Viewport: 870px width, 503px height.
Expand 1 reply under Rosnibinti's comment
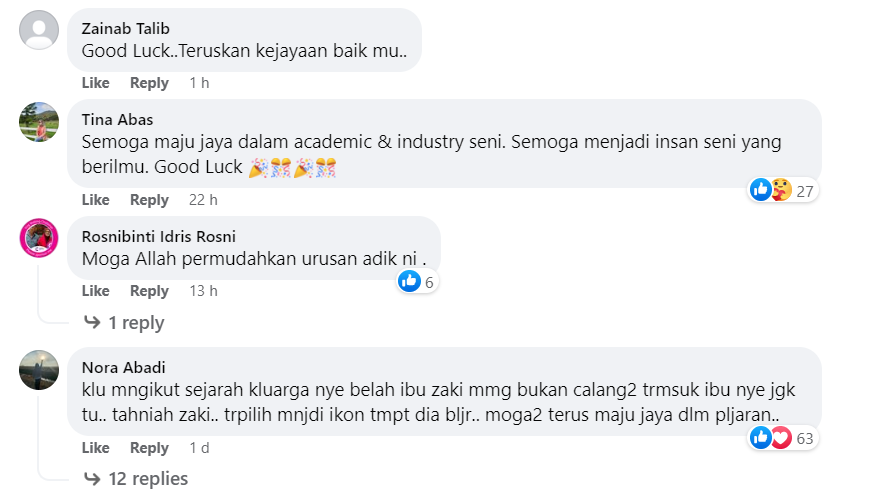pos(136,322)
